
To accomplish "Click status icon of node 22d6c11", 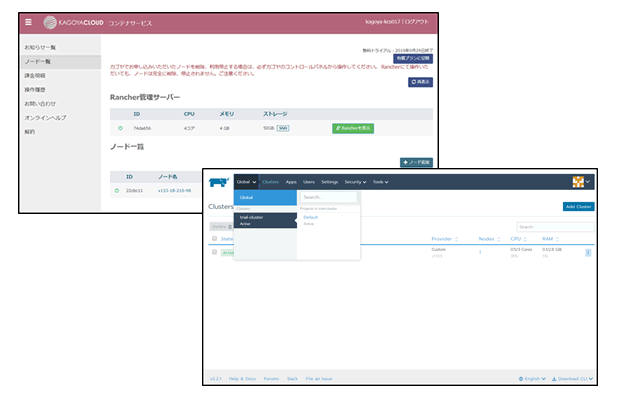I will click(116, 189).
